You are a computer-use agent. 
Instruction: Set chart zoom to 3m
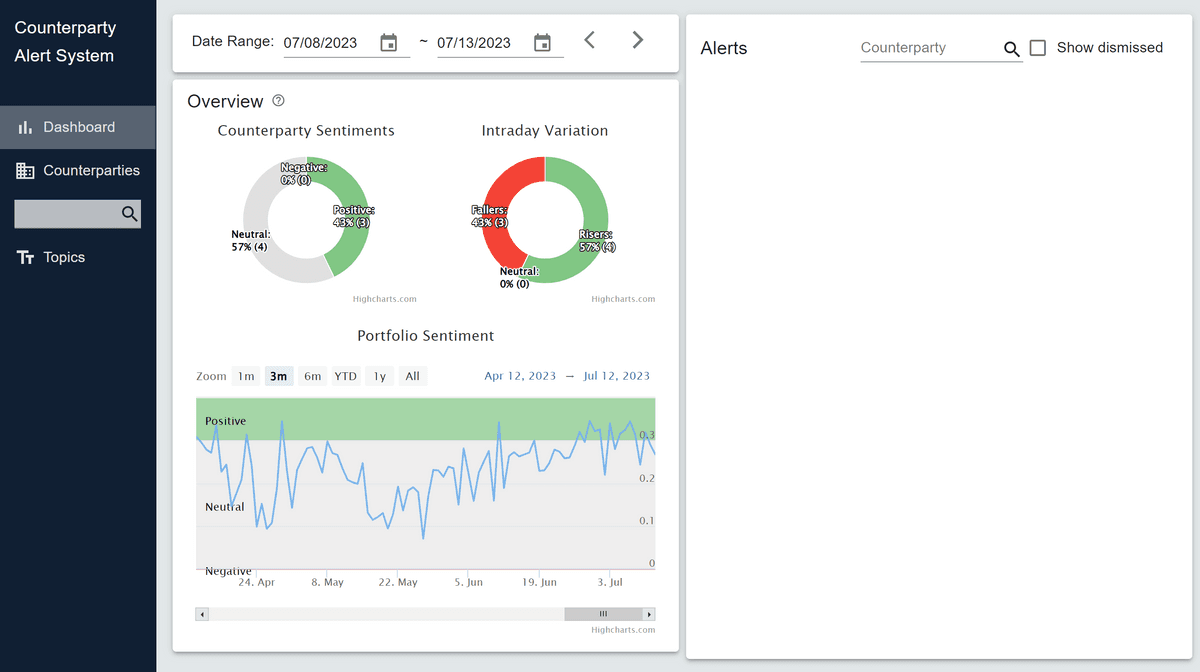[278, 376]
